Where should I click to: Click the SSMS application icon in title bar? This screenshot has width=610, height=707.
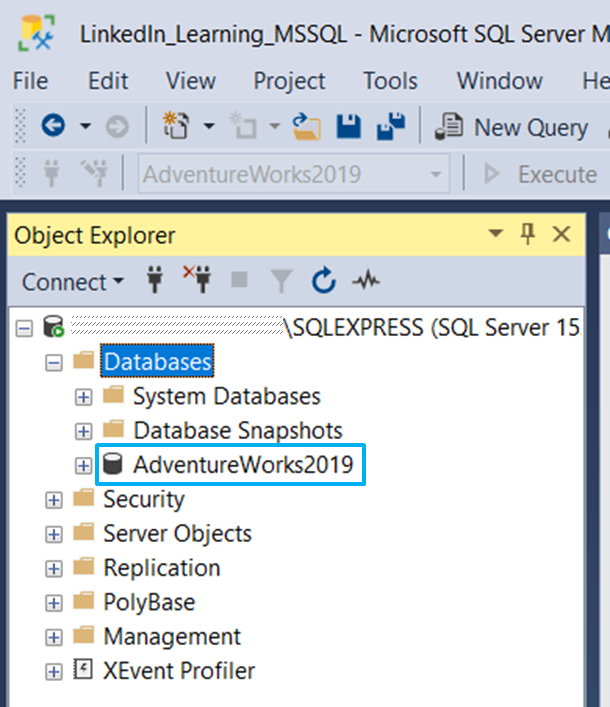point(37,33)
